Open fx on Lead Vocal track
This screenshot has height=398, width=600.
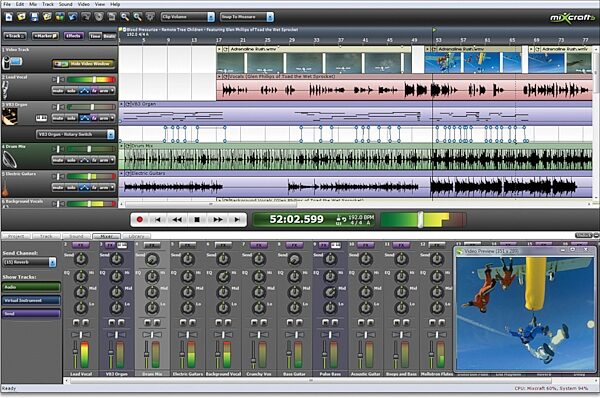94,91
